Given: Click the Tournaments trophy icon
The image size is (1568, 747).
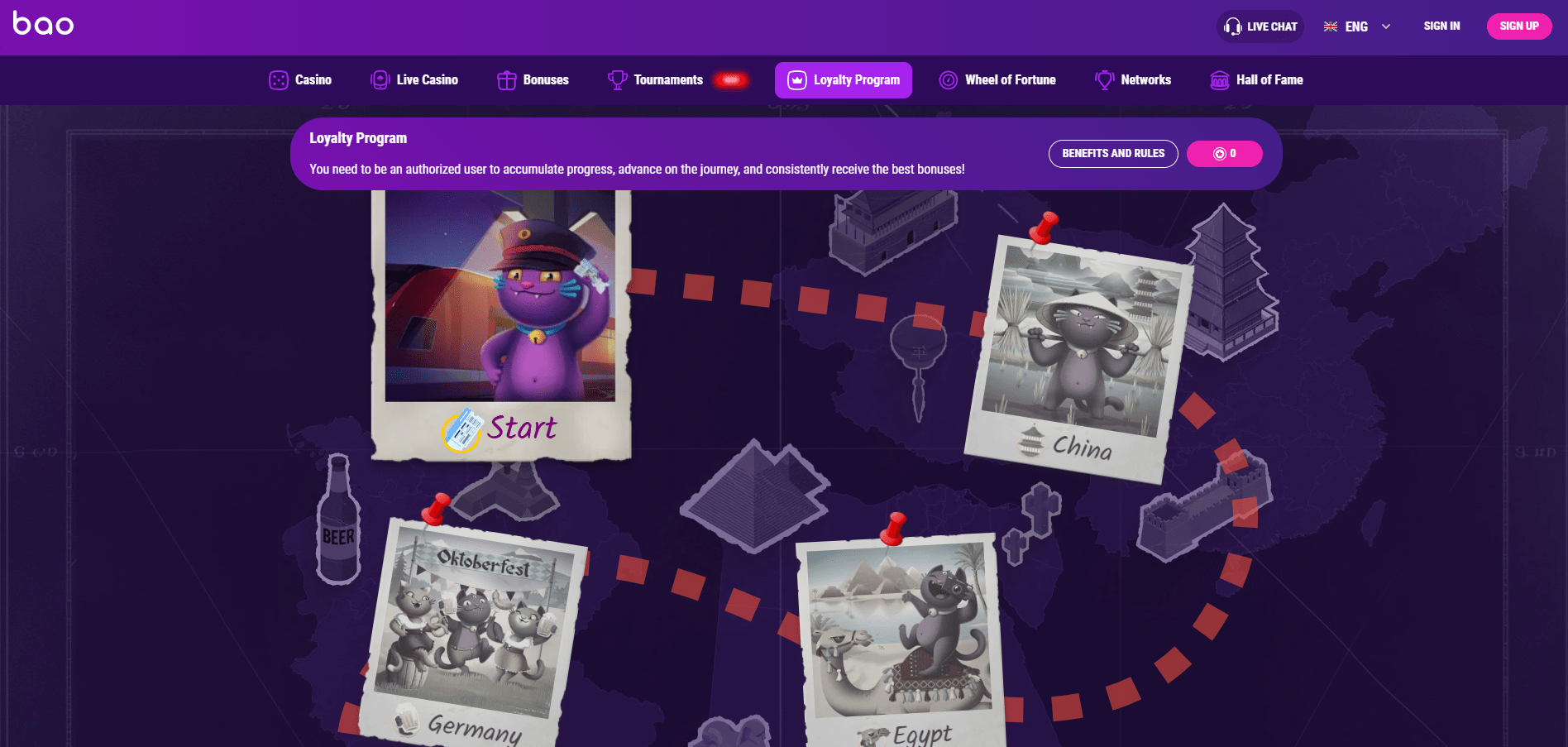Looking at the screenshot, I should point(617,80).
